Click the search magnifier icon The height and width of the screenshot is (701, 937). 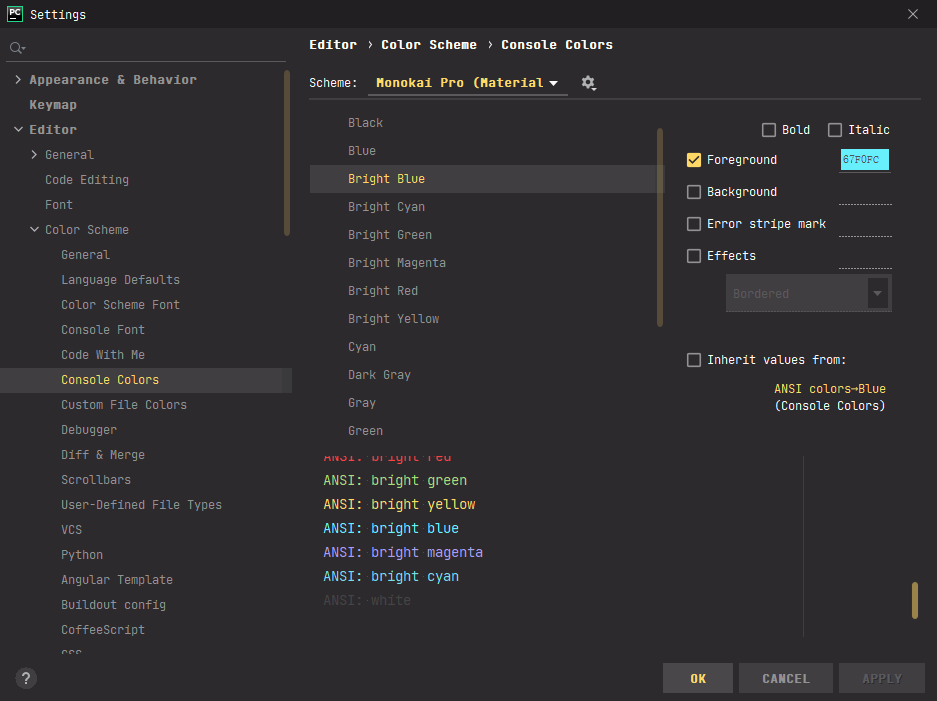[x=16, y=48]
